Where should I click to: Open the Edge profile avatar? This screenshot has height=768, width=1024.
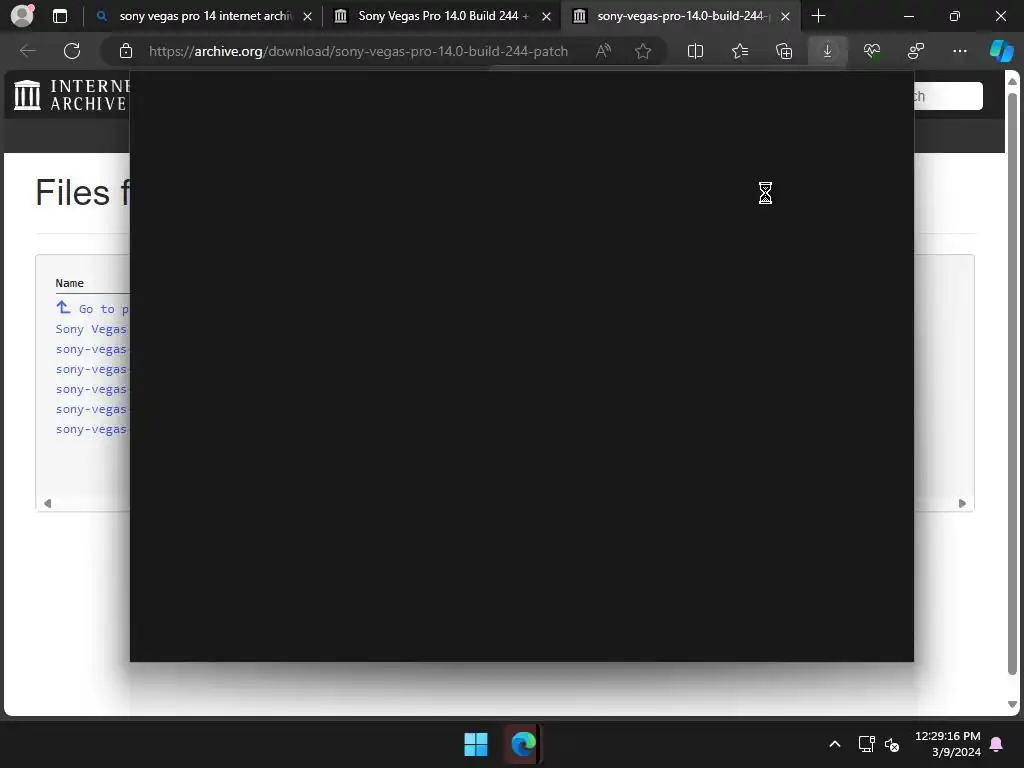tap(22, 16)
